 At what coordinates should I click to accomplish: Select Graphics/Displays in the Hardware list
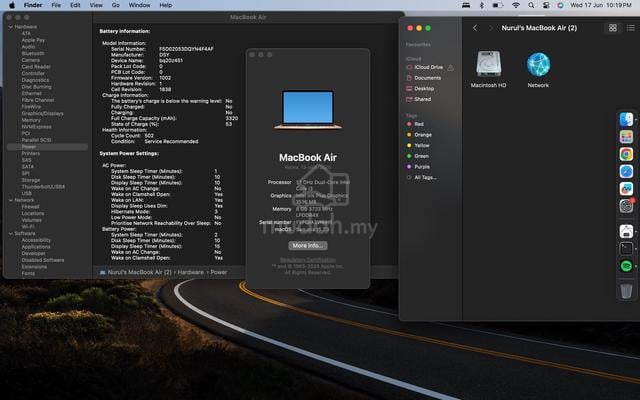42,113
